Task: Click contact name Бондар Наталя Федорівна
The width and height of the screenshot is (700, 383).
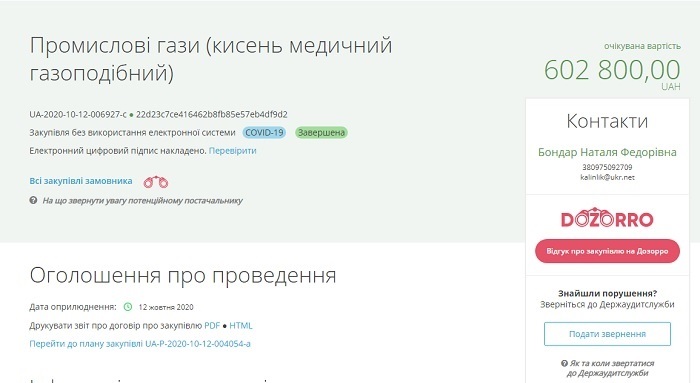Action: point(607,152)
